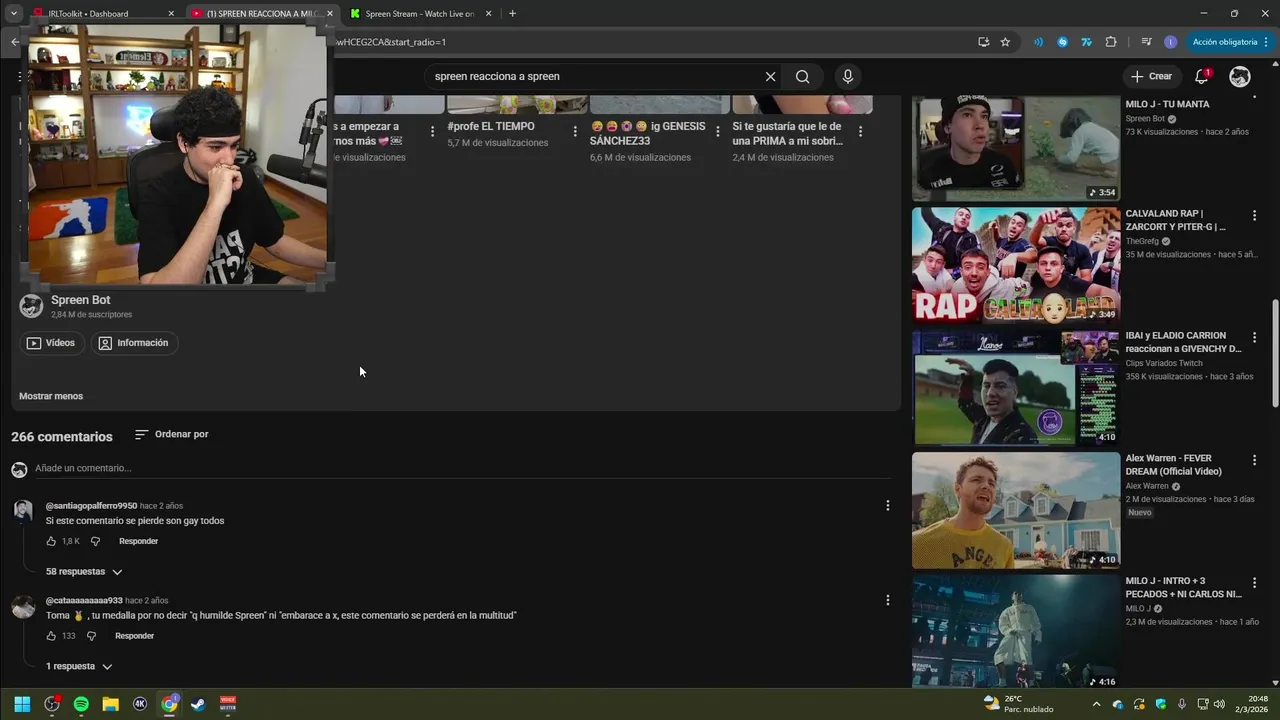The height and width of the screenshot is (720, 1280).
Task: Open channel Información button
Action: 134,343
